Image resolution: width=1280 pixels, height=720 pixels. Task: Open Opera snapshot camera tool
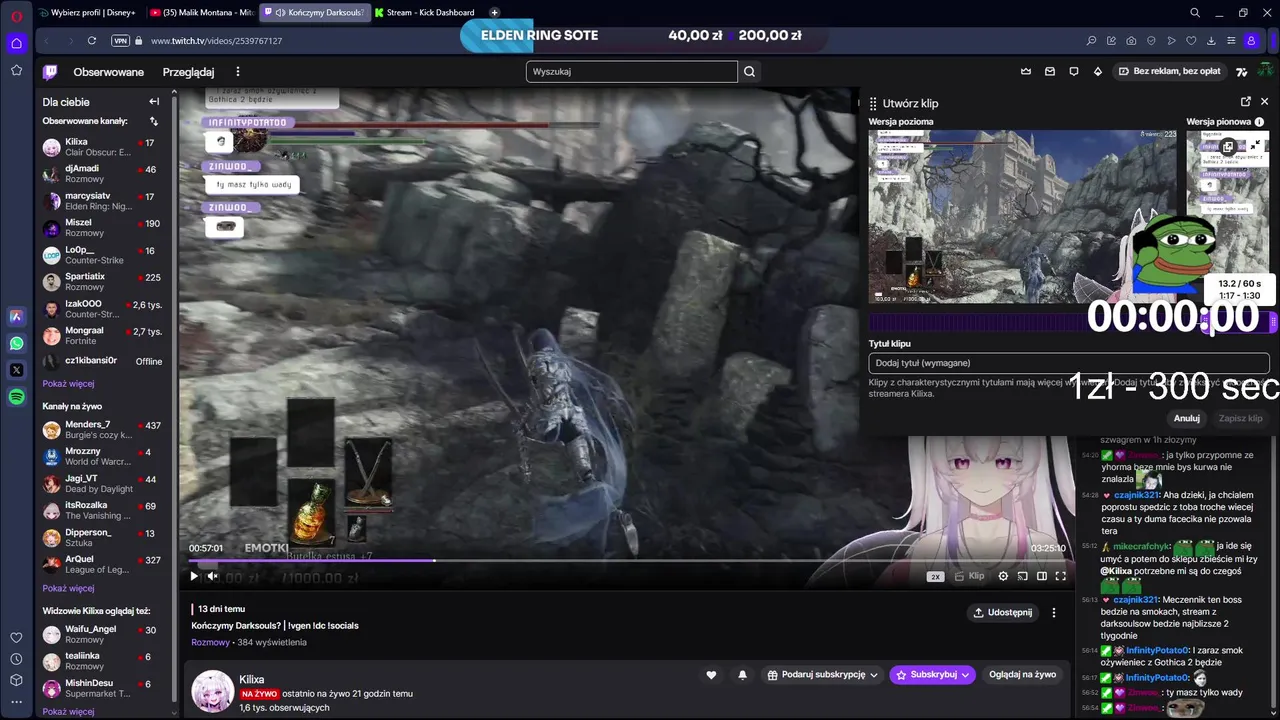tap(1131, 41)
